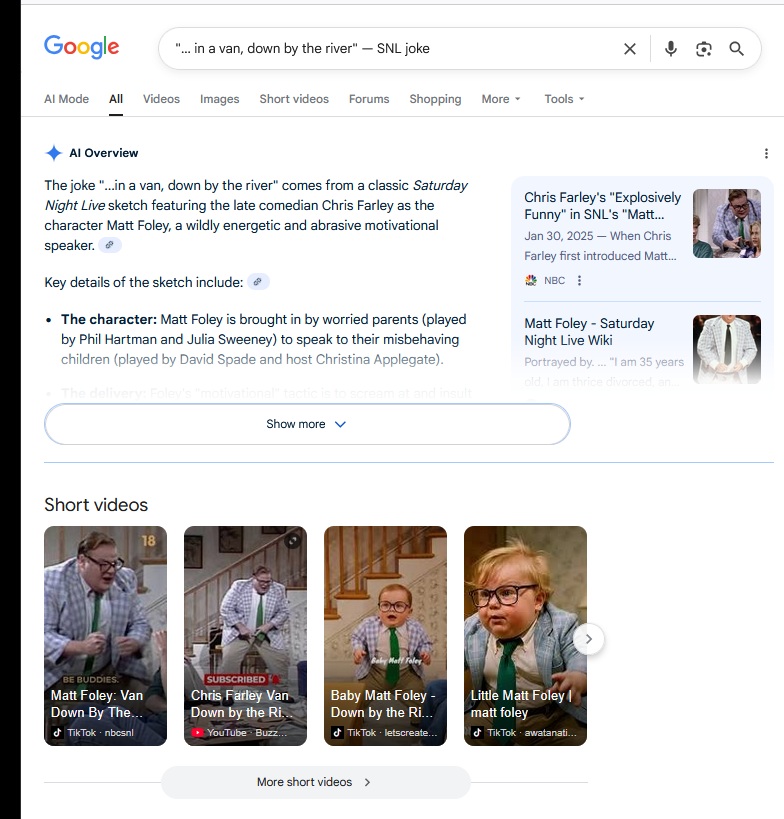Screen dimensions: 784x819
Task: Open the Images results tab
Action: 219,99
